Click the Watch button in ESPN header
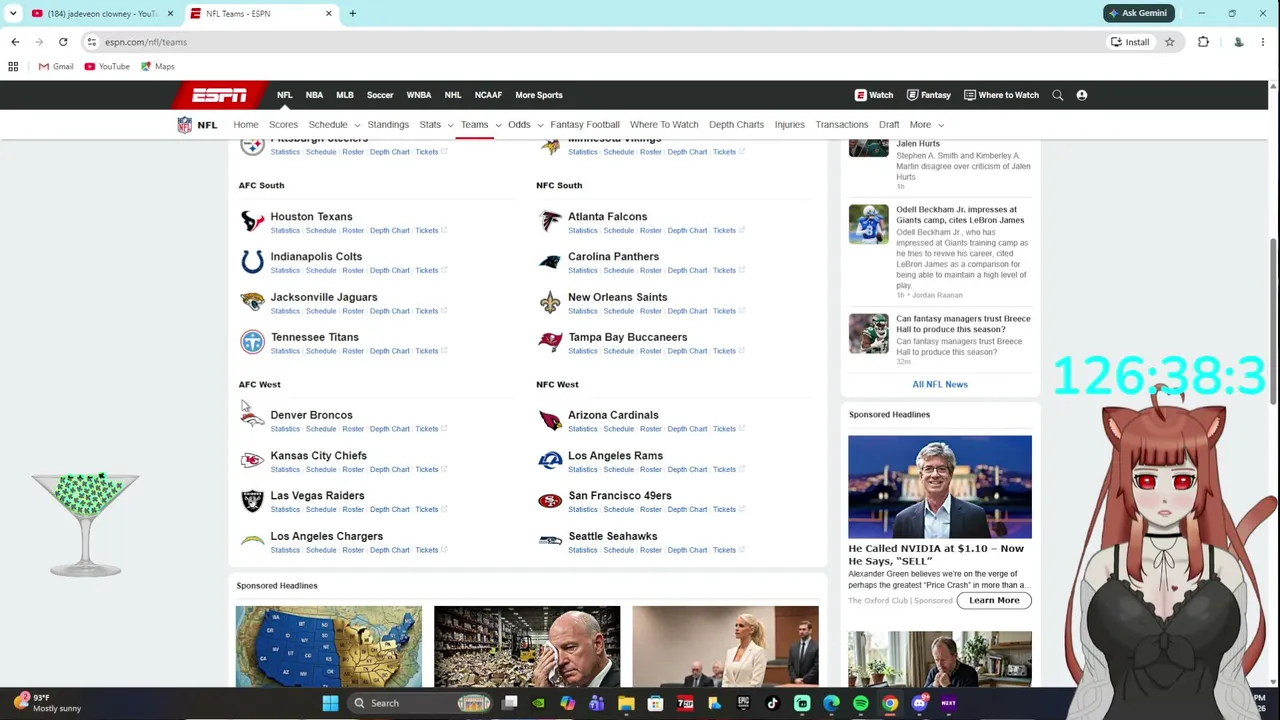 (874, 95)
